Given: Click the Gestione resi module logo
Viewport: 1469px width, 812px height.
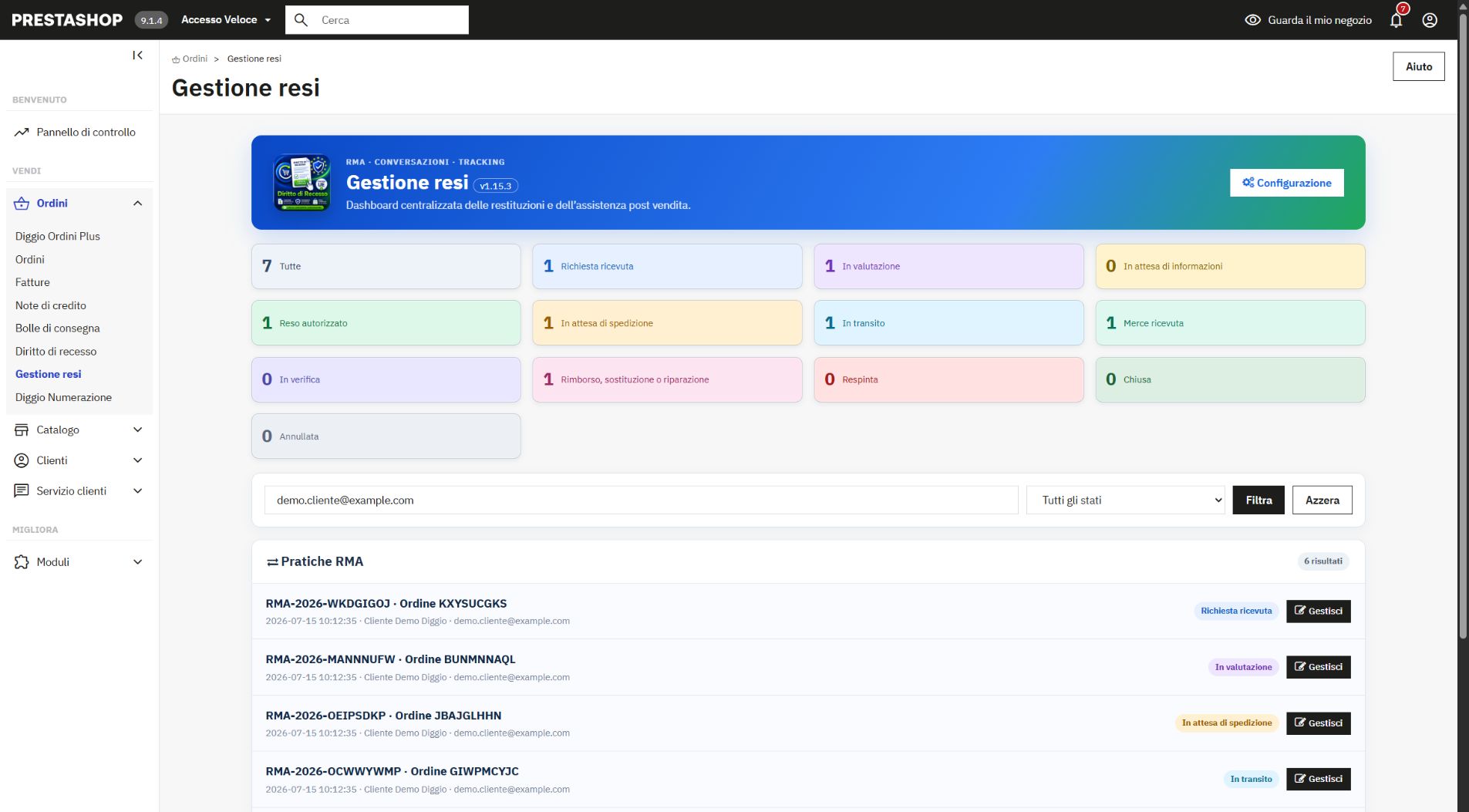Looking at the screenshot, I should tap(302, 183).
